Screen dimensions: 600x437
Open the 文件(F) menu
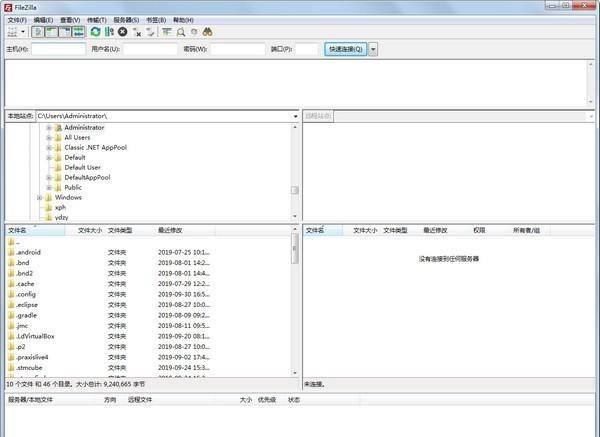click(x=17, y=20)
